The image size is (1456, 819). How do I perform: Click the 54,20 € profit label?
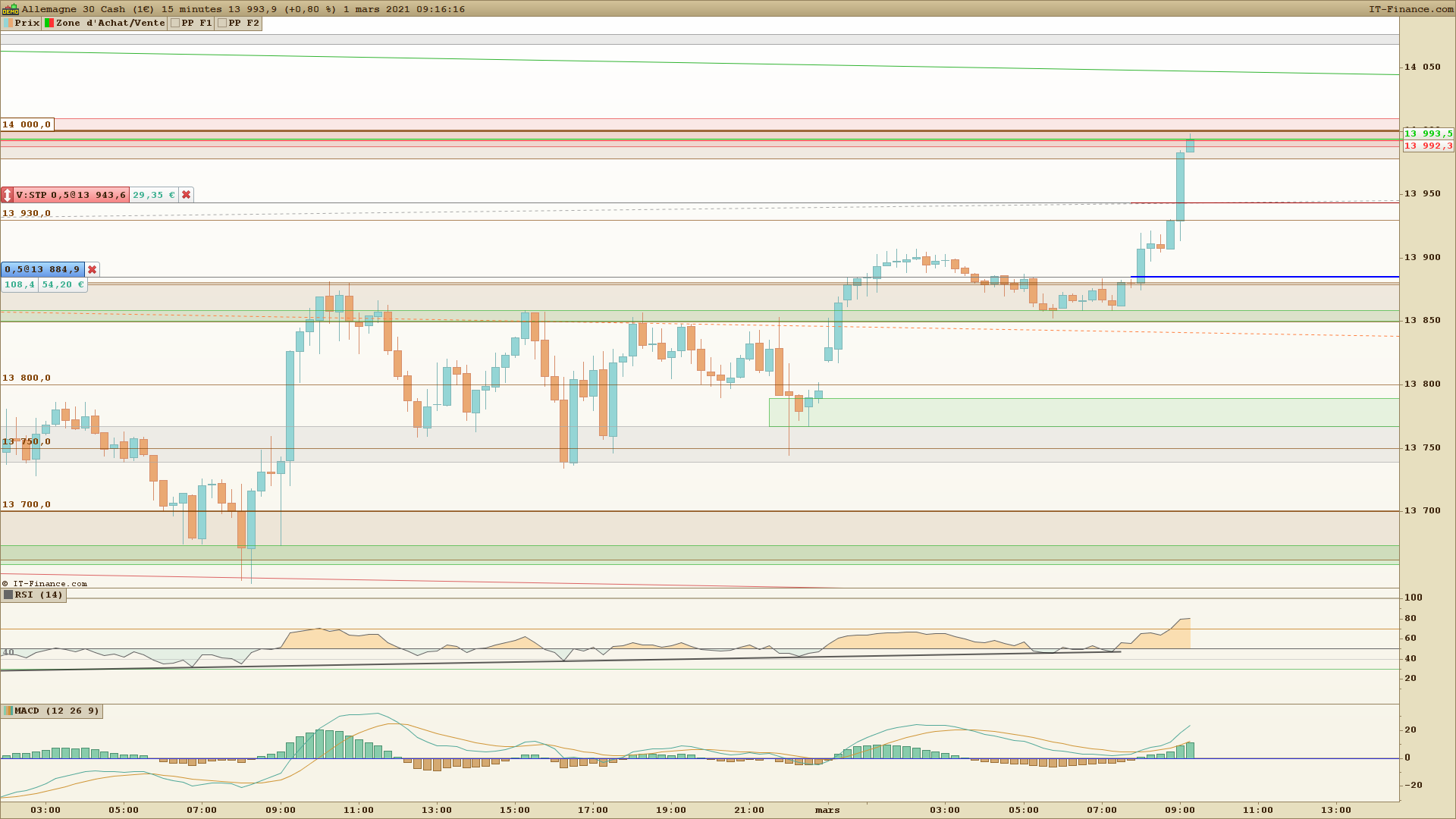tap(62, 284)
